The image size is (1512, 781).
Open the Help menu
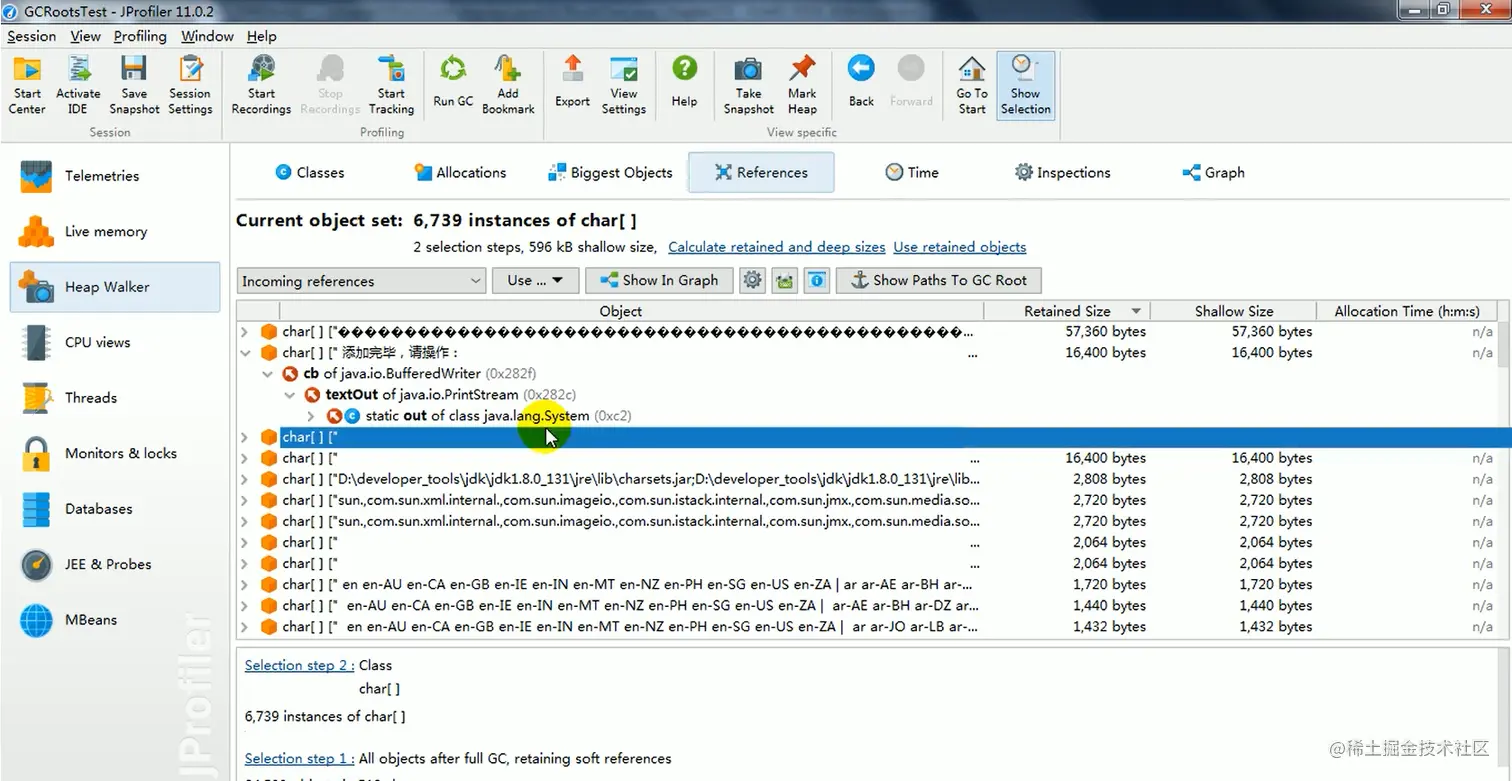point(261,36)
